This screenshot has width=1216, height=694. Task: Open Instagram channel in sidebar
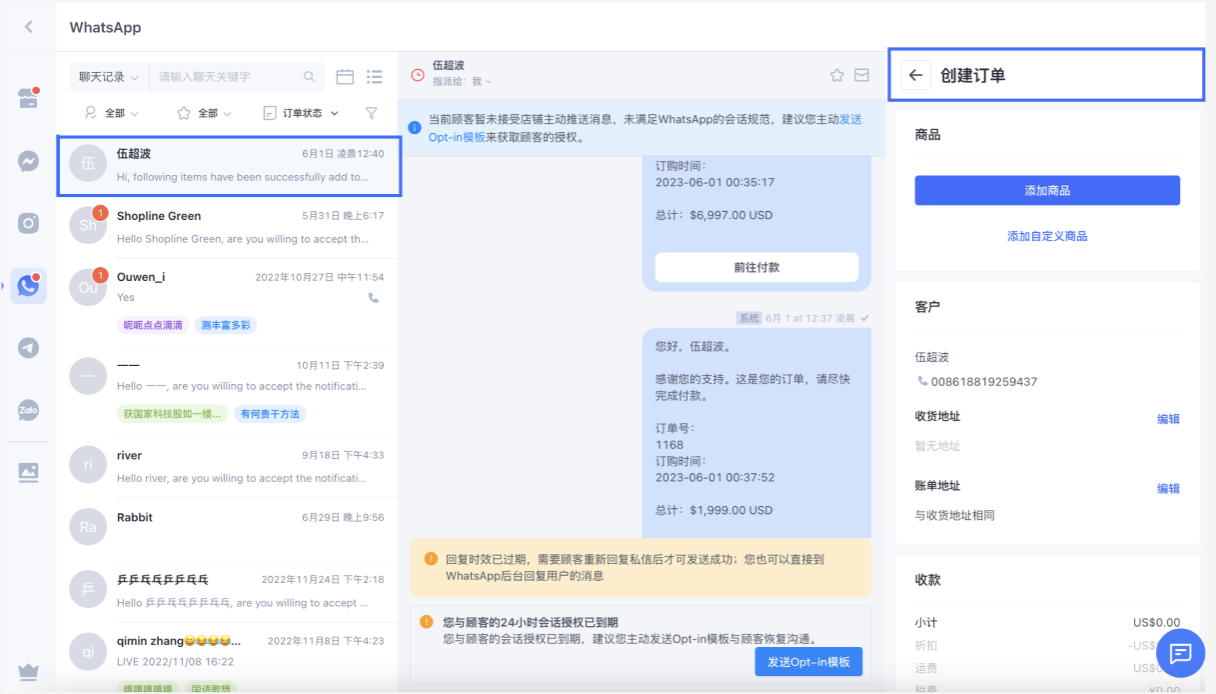(x=29, y=223)
